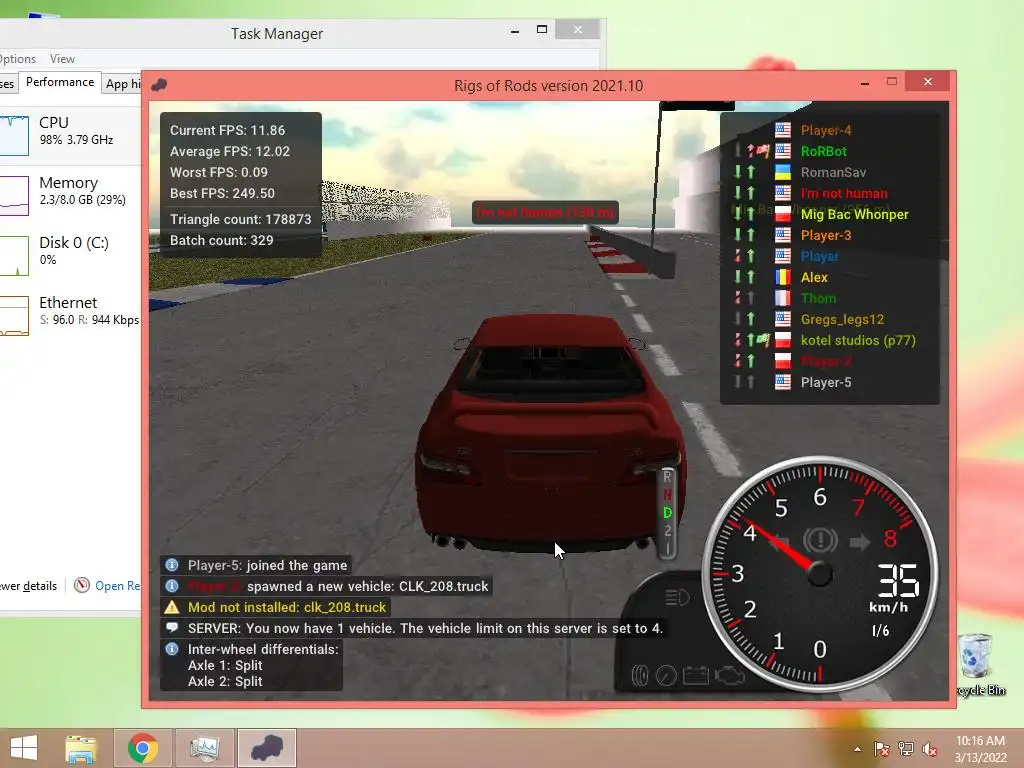Screen dimensions: 1024x768
Task: Launch Google Chrome from the taskbar
Action: coord(142,748)
